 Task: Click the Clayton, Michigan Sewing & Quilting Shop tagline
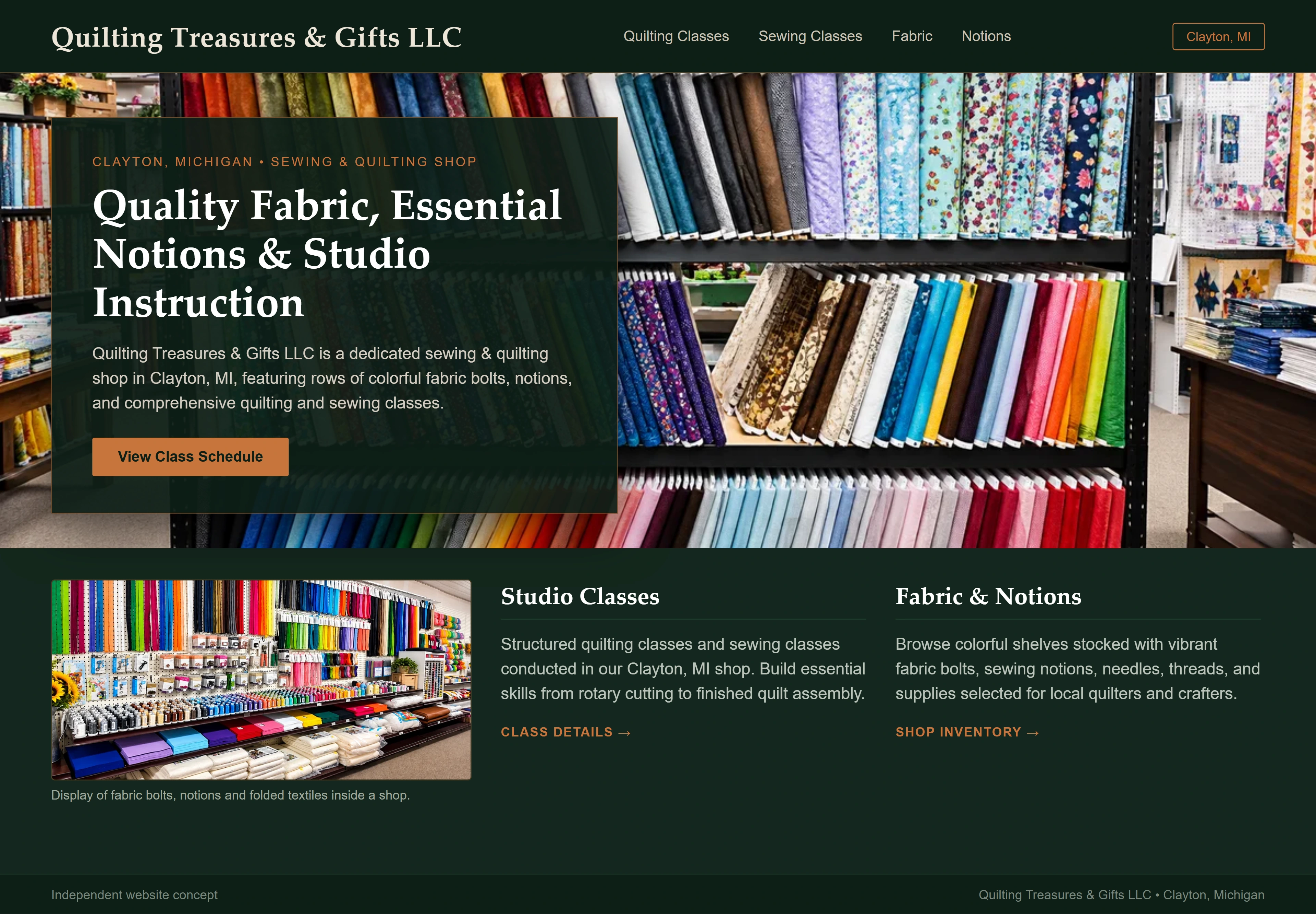tap(284, 161)
